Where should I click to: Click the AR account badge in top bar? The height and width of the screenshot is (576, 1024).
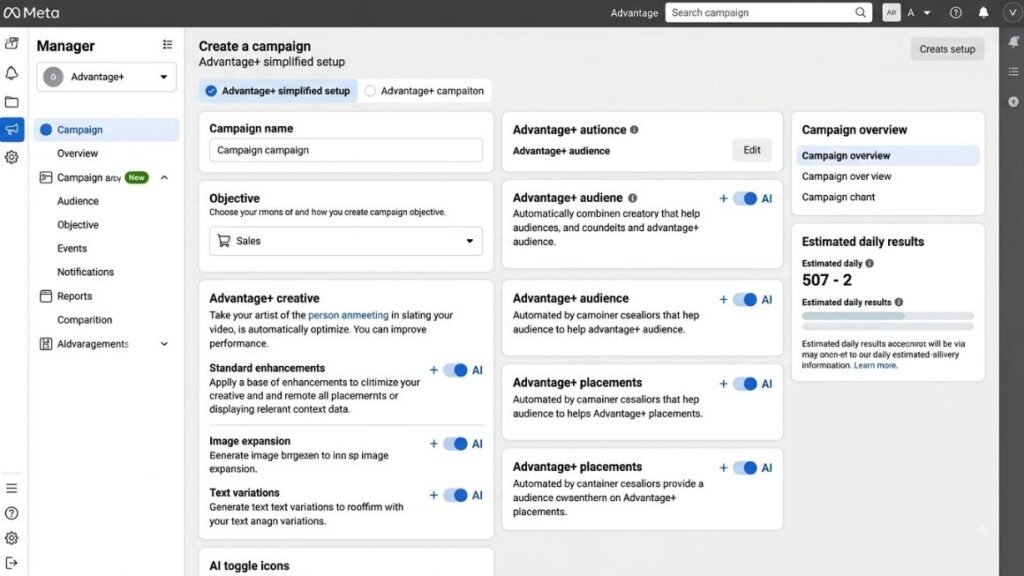point(891,12)
